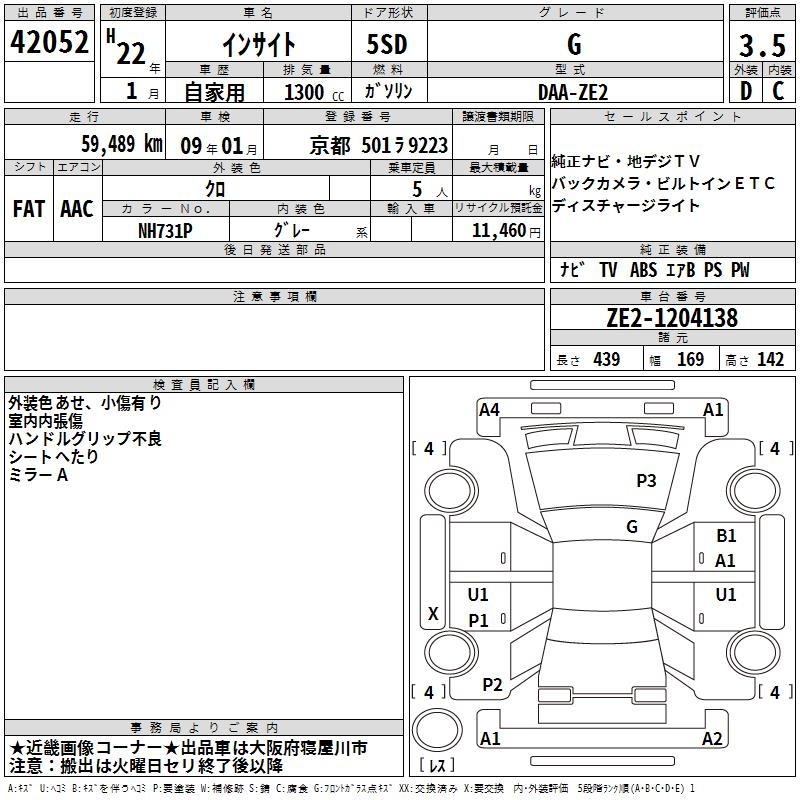Select the grade value G in header
Viewport: 800px width, 800px height.
pyautogui.click(x=574, y=45)
